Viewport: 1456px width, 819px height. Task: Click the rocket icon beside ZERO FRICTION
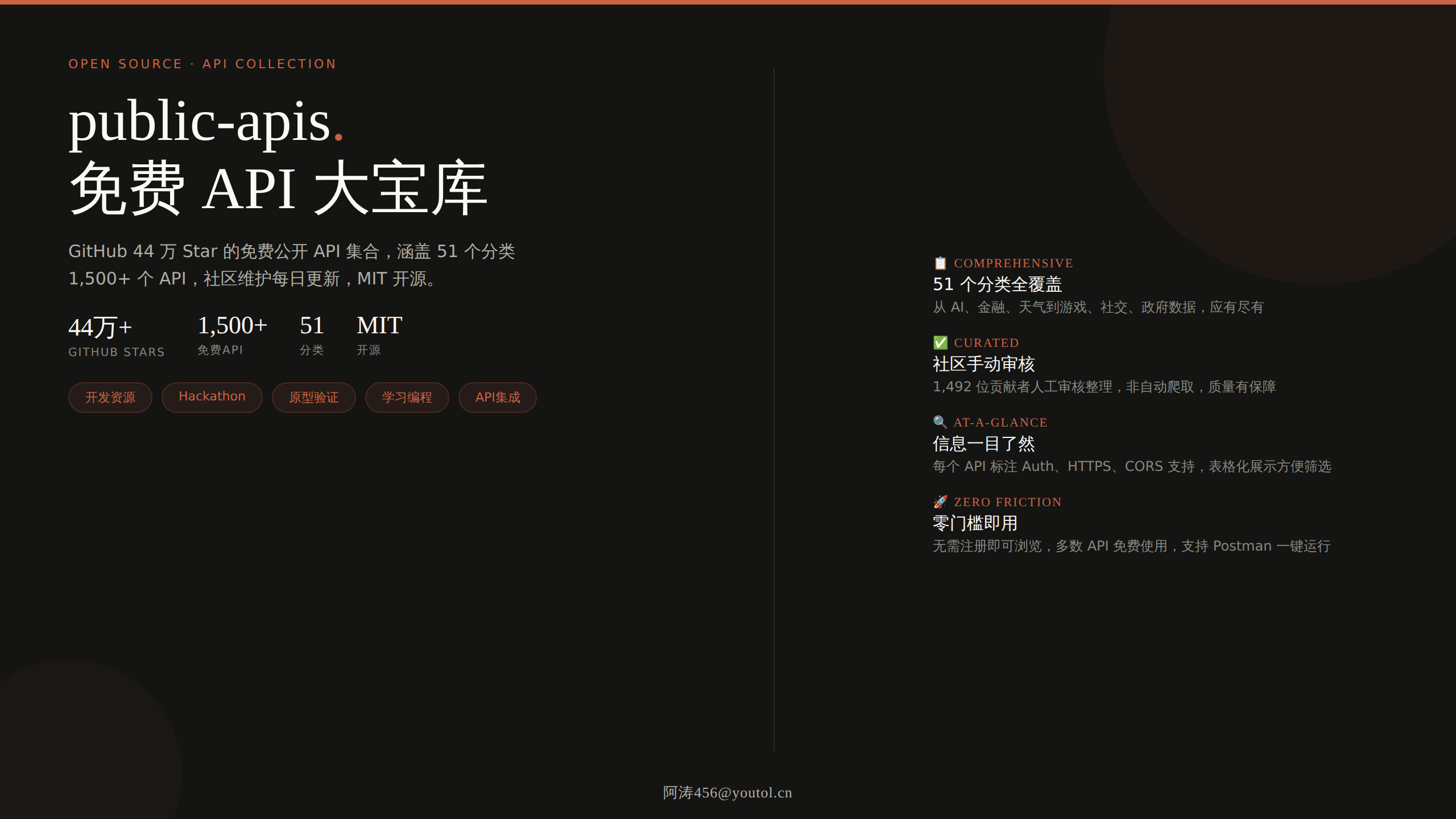point(940,502)
